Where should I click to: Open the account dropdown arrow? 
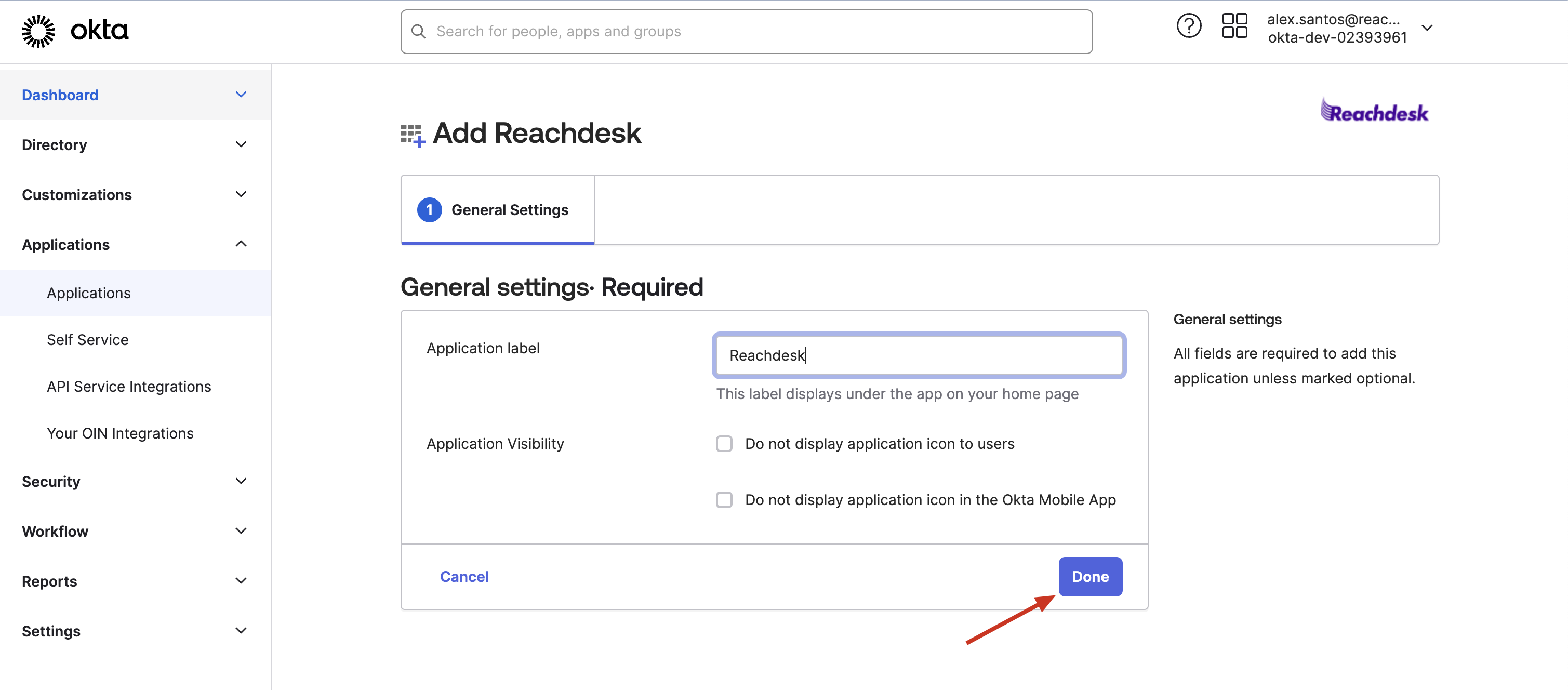coord(1427,28)
